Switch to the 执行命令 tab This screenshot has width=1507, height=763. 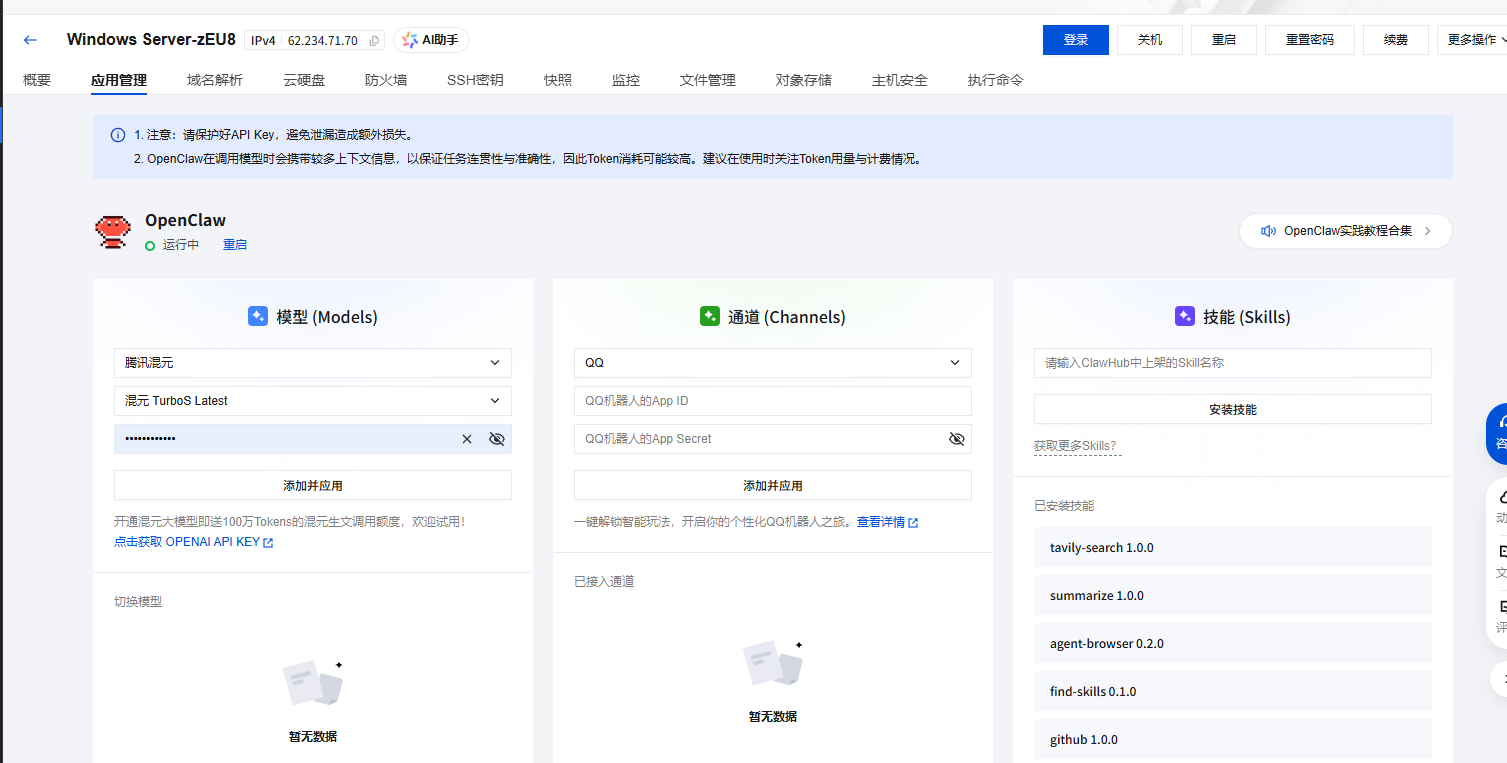[996, 80]
